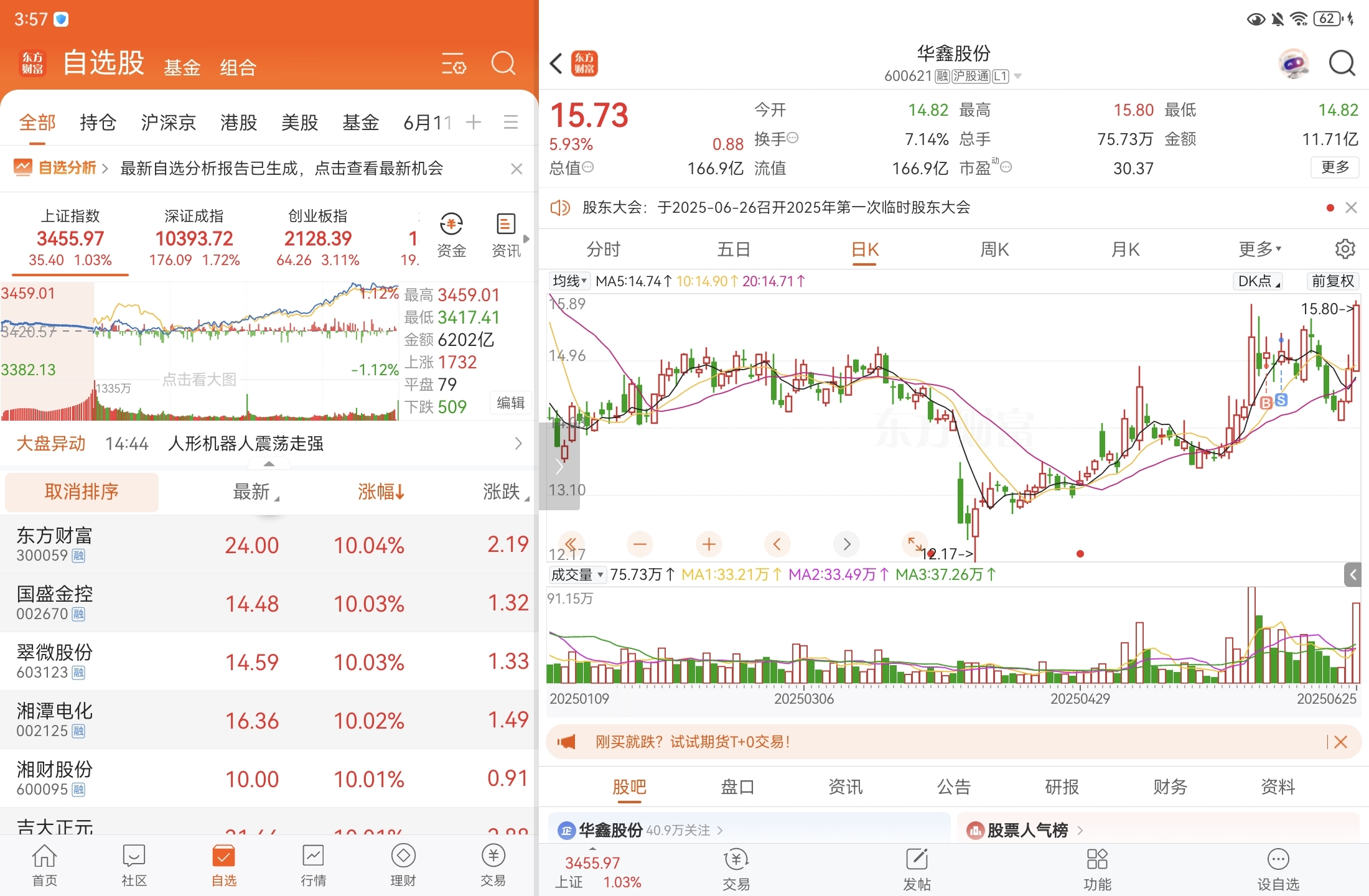Open the group list menu icon
The width and height of the screenshot is (1369, 896).
(511, 122)
